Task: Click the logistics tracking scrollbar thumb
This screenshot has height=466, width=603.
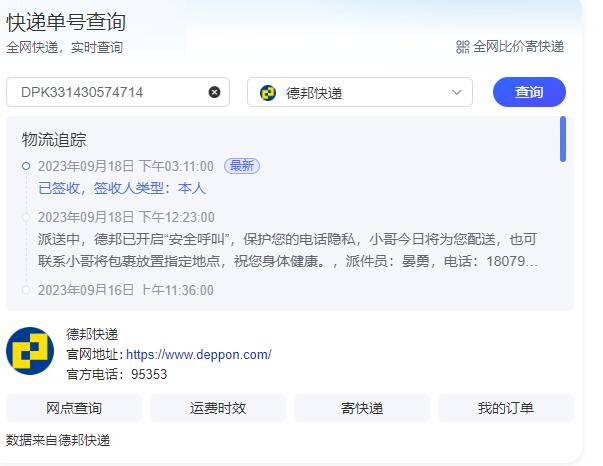Action: pyautogui.click(x=563, y=139)
